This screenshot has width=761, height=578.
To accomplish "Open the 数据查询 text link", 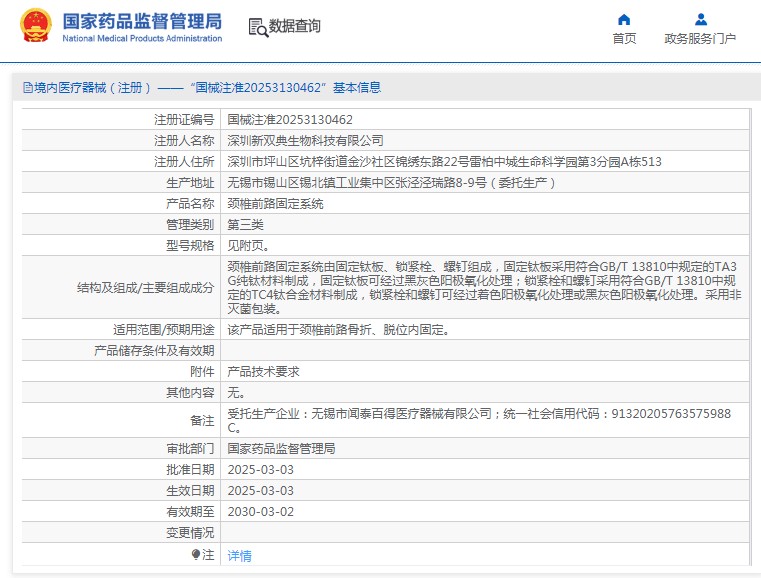I will pos(294,27).
